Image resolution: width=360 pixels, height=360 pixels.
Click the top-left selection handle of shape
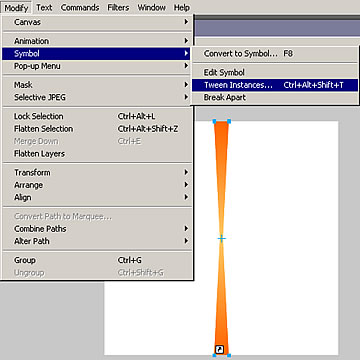(x=214, y=121)
